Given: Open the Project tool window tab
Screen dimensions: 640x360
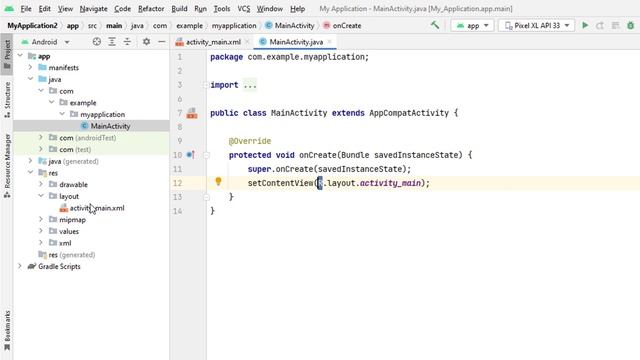Looking at the screenshot, I should pyautogui.click(x=7, y=55).
